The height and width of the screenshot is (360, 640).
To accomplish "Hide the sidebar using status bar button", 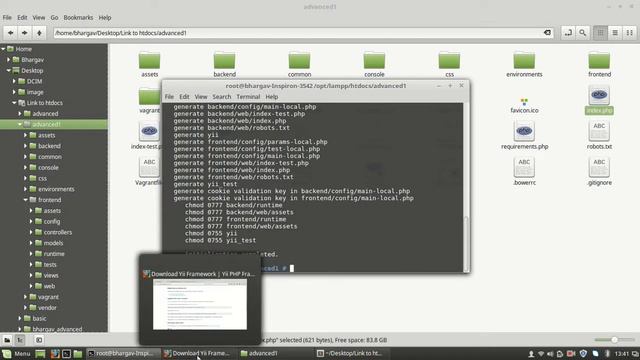I will [39, 340].
